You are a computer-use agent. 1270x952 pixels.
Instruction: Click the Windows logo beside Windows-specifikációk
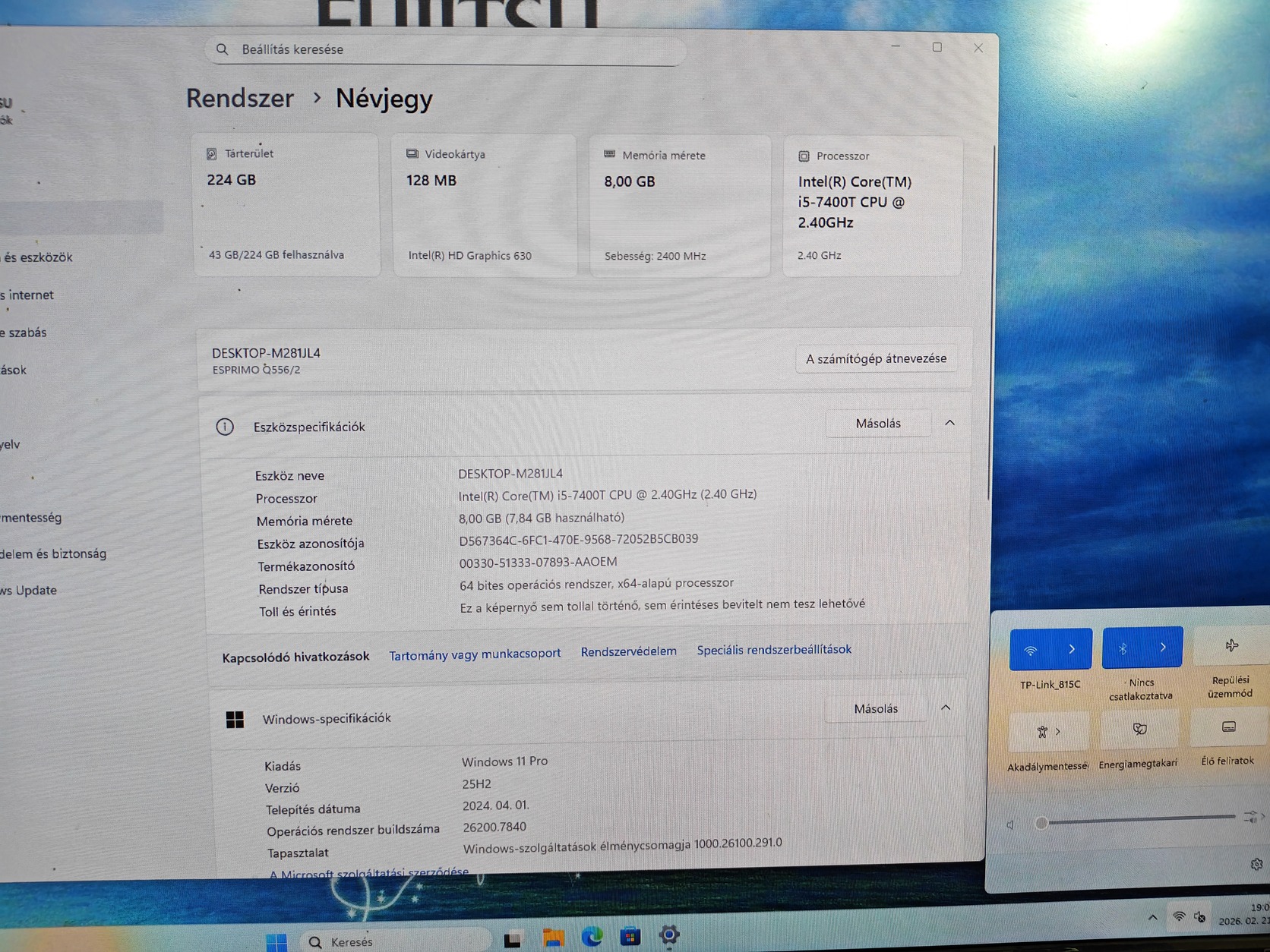(235, 719)
